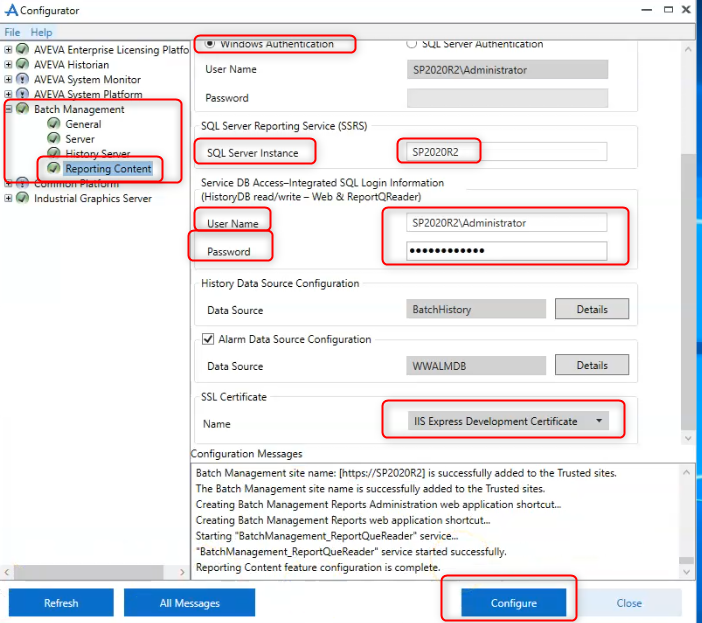Click History Data Source BatchHistory field
702x623 pixels.
476,309
